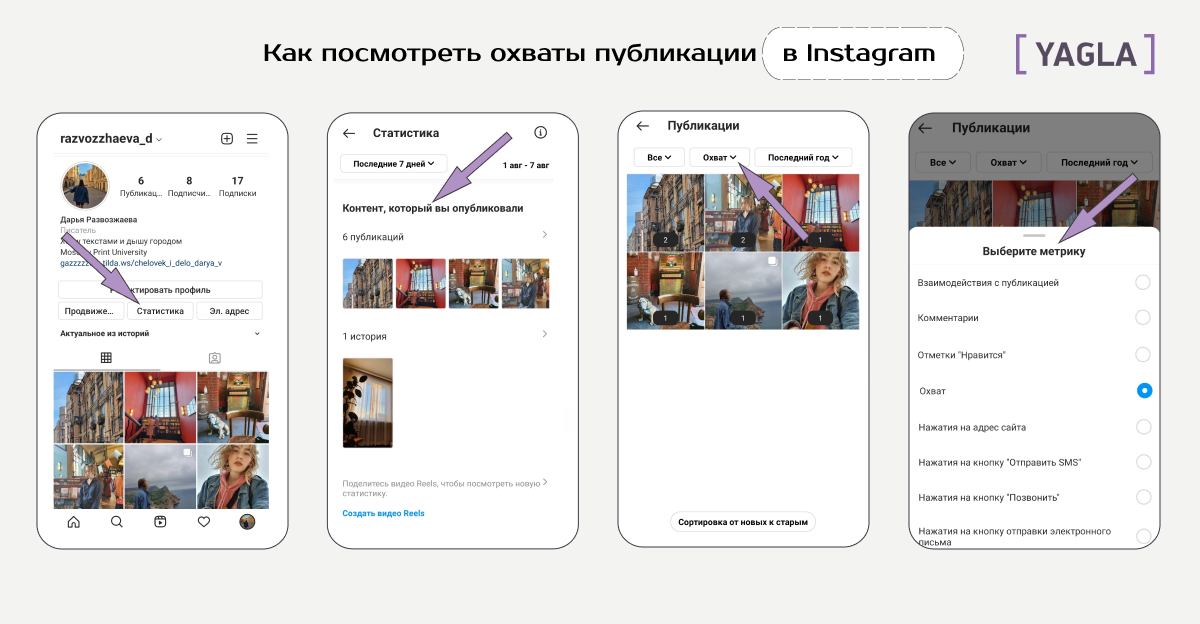Select Нажатия на адрес сайта radio
1200x624 pixels.
coord(1143,427)
